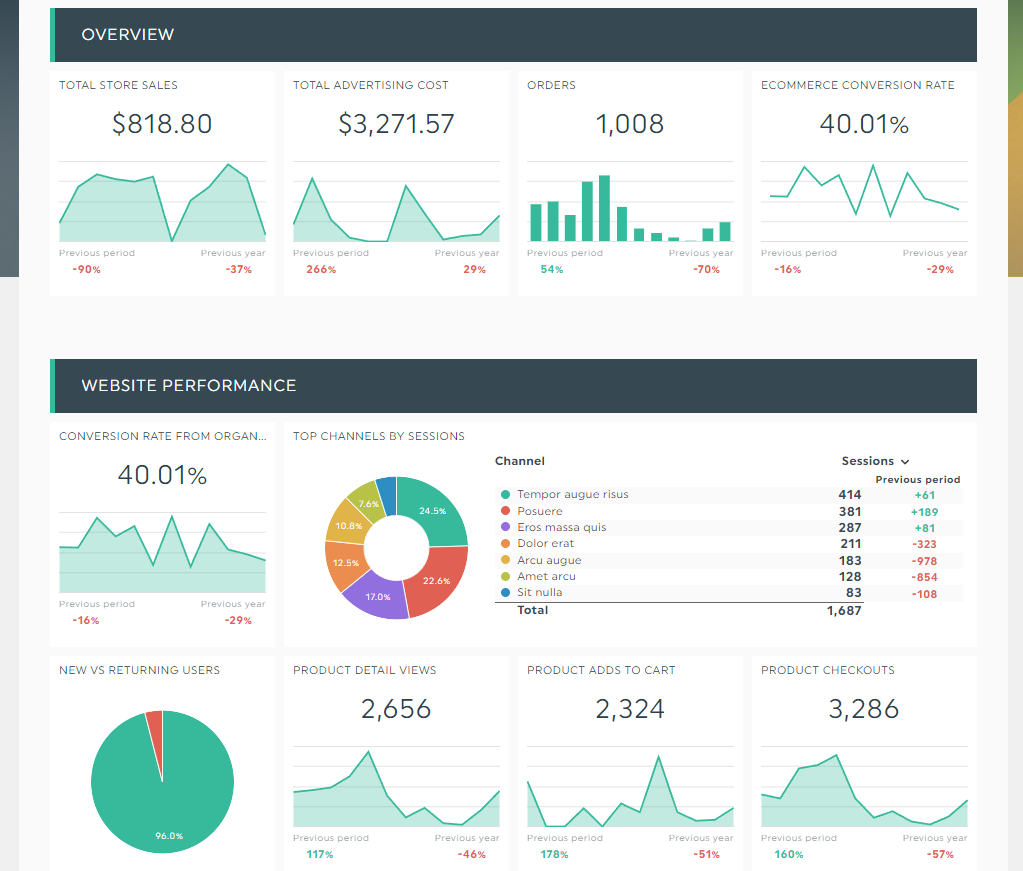Sort table by Sessions dropdown arrow
Viewport: 1023px width, 871px height.
point(905,462)
